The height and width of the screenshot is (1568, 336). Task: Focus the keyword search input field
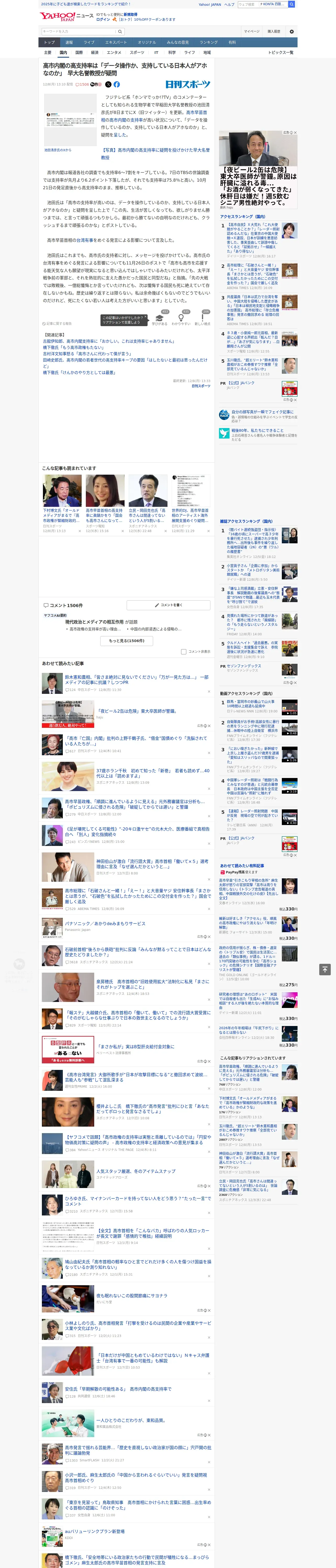(x=79, y=32)
